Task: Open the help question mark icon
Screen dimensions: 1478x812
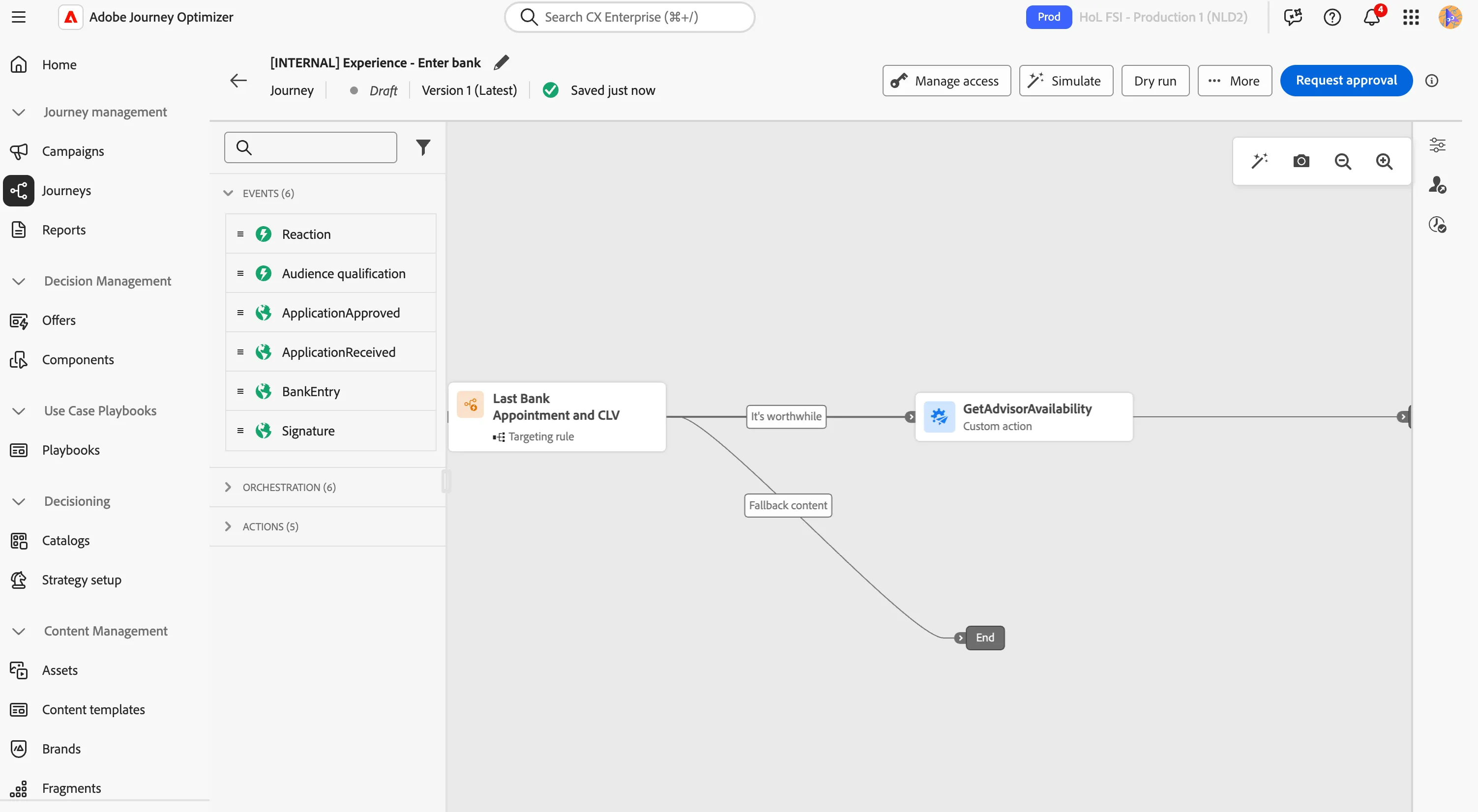Action: coord(1331,17)
